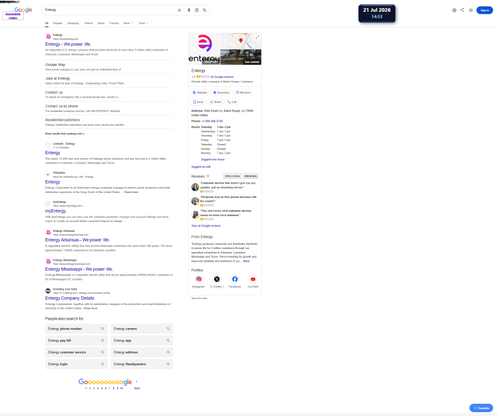Screen dimensions: 500x416
Task: Switch to the Videos tab
Action: click(x=88, y=23)
